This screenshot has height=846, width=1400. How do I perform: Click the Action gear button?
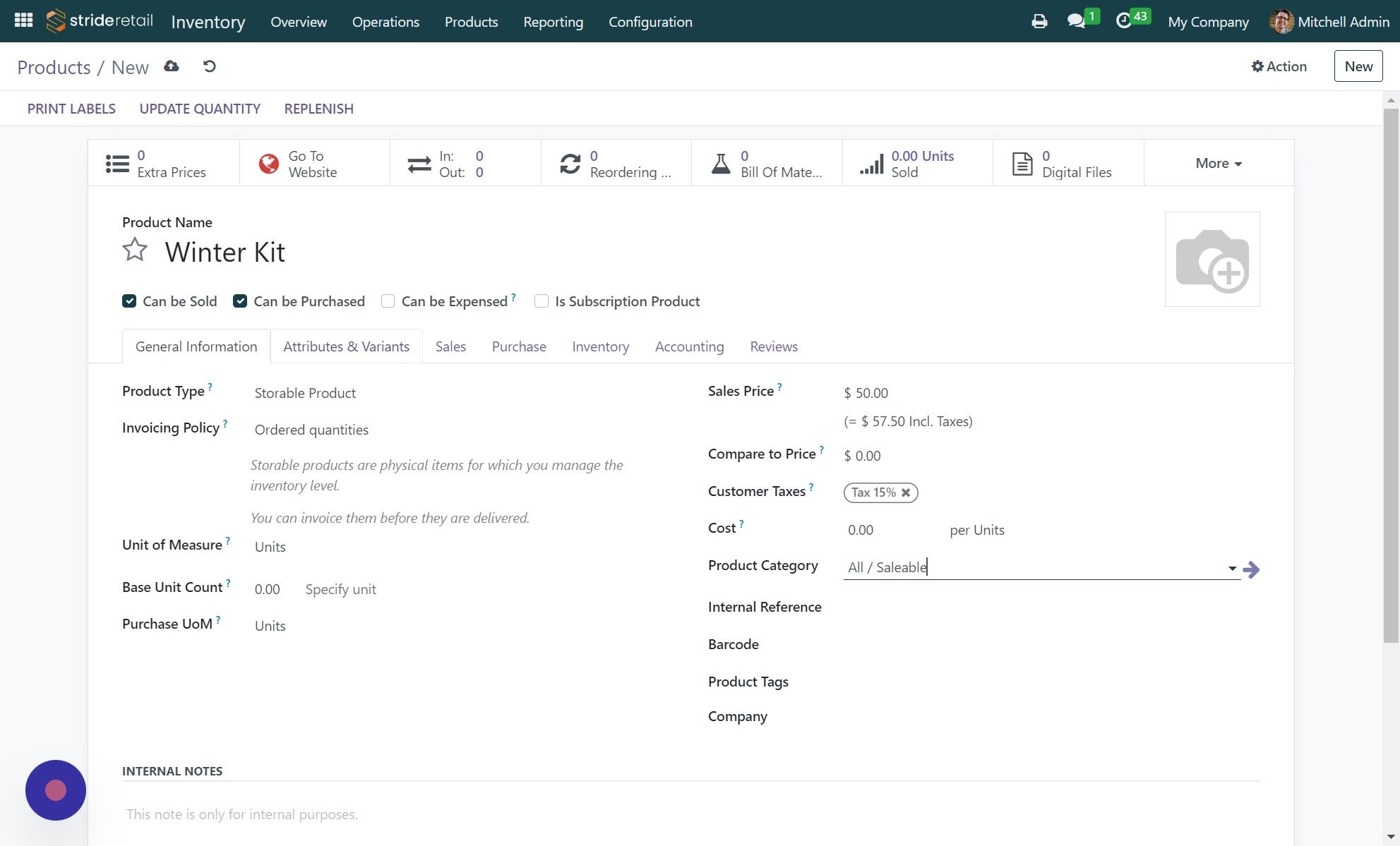coord(1279,66)
